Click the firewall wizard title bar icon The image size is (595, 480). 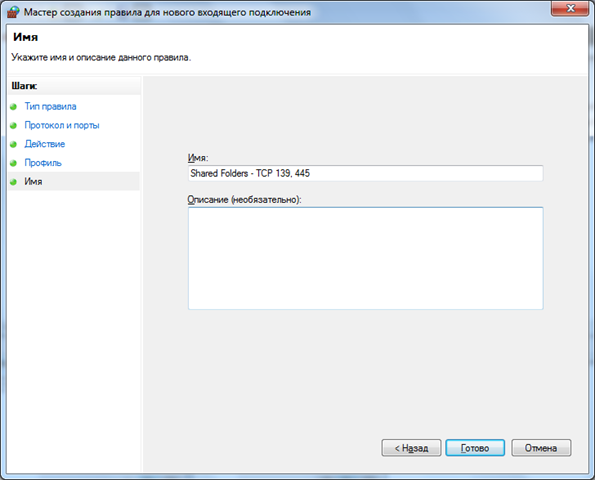click(13, 12)
